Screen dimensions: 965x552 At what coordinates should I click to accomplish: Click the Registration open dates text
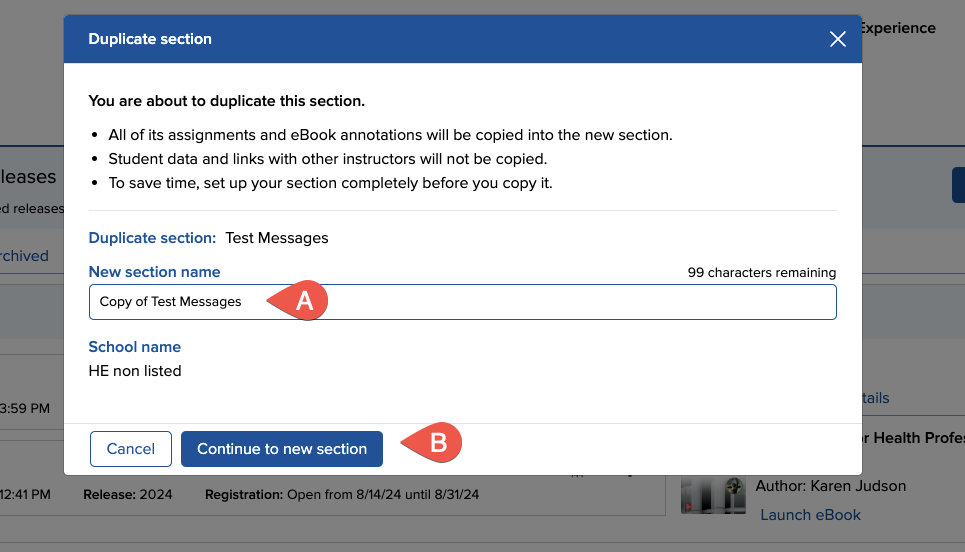[341, 494]
